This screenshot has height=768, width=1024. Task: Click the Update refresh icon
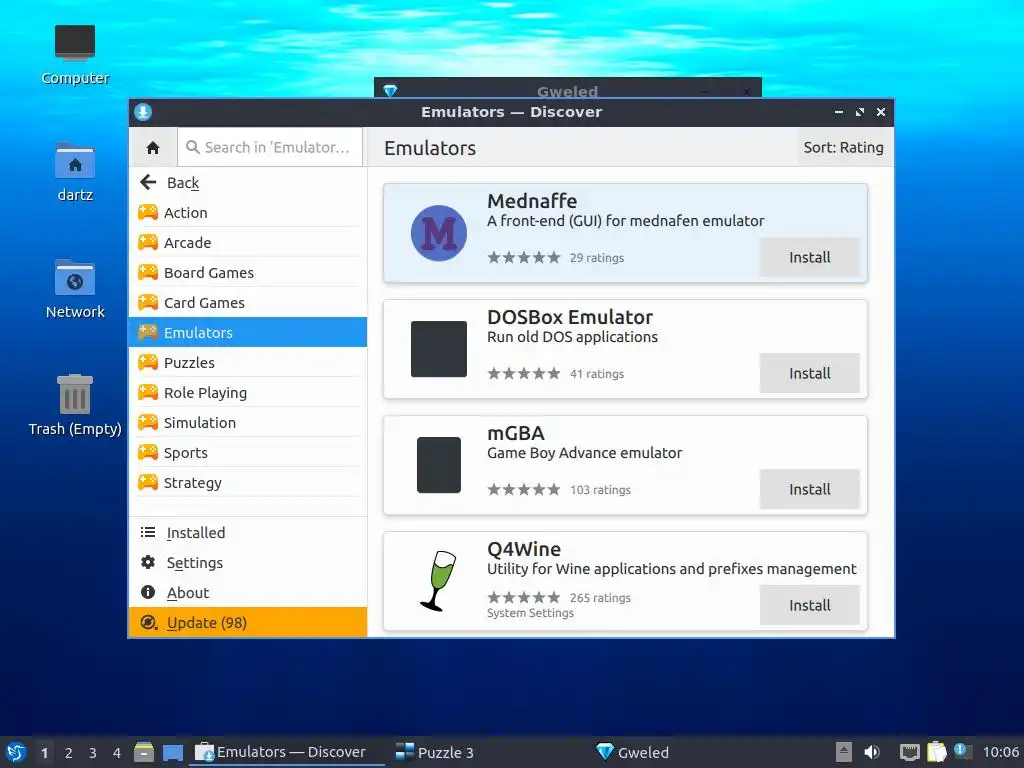tap(149, 622)
